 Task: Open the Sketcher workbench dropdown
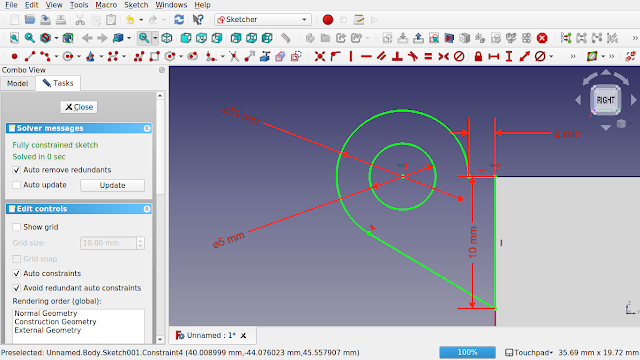[263, 20]
